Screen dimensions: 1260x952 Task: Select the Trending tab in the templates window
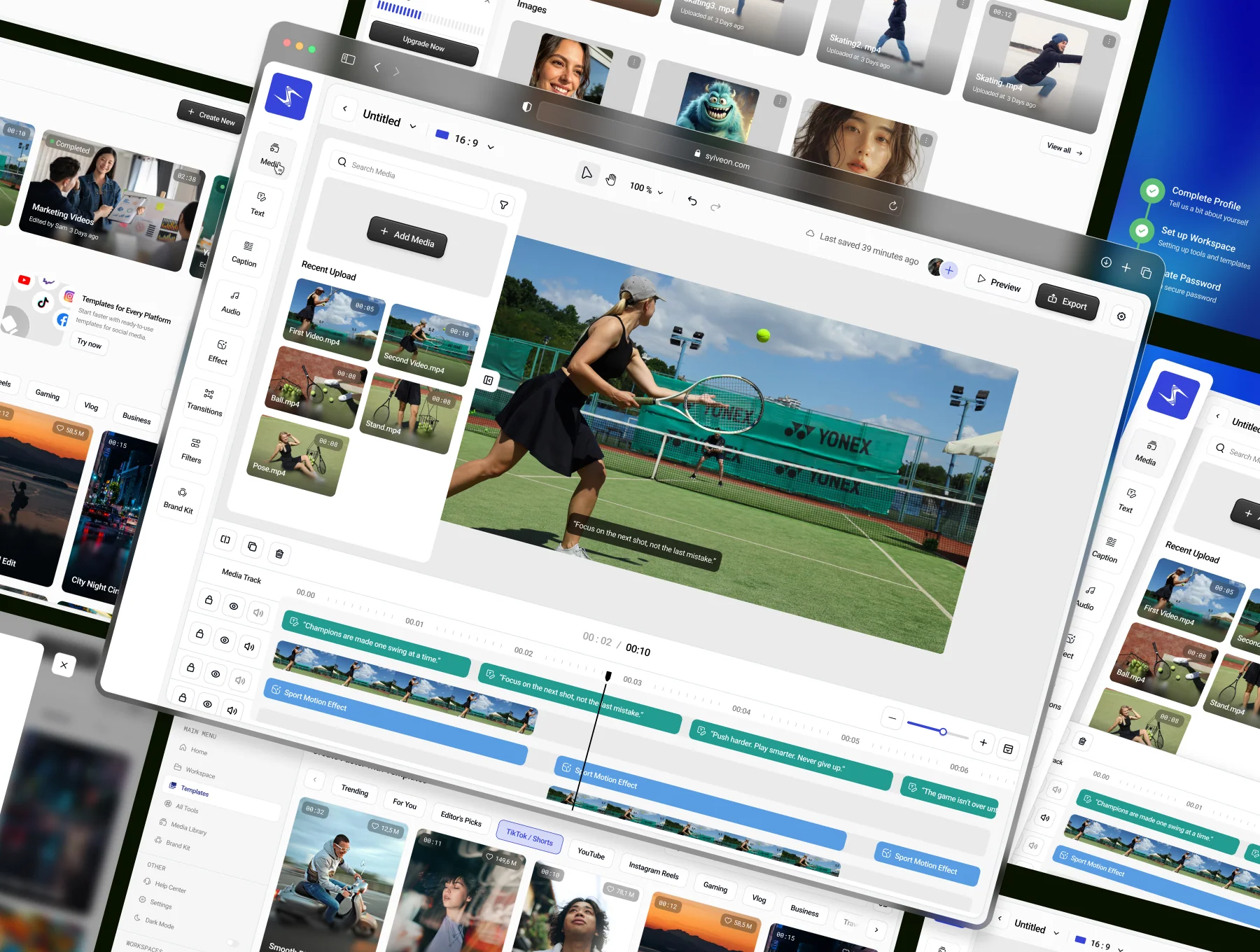pos(355,790)
